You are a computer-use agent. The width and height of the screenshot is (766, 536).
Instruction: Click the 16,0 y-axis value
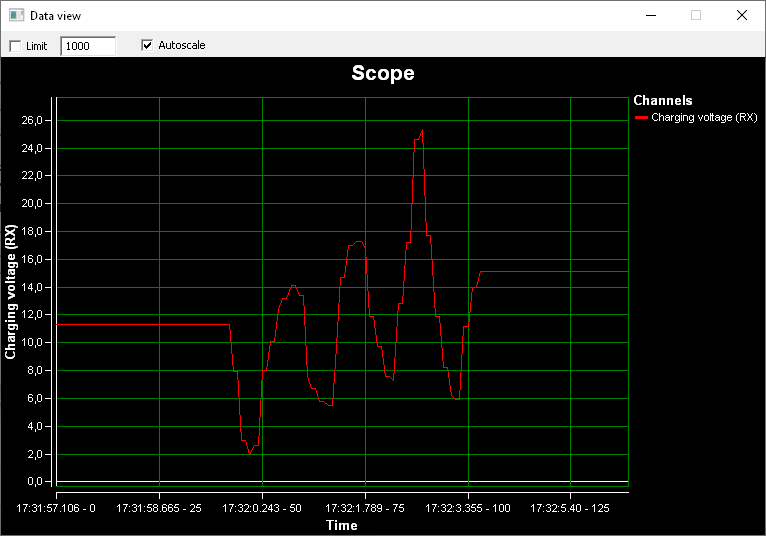pyautogui.click(x=33, y=259)
